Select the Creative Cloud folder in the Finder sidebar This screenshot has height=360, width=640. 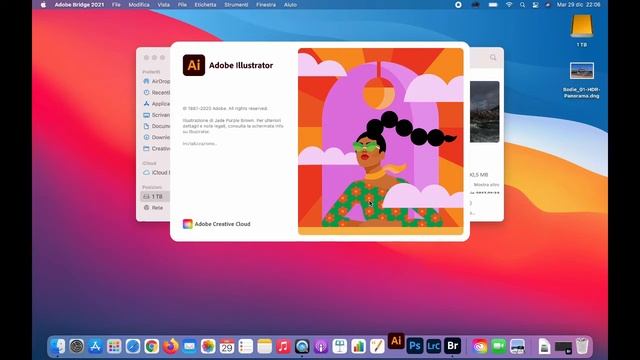[x=156, y=149]
